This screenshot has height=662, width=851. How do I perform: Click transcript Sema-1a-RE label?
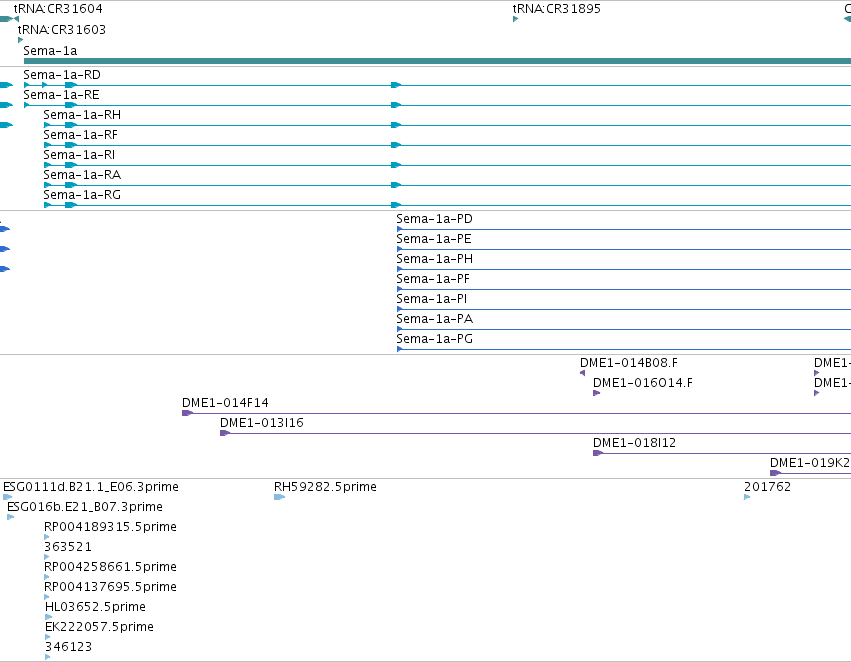(x=61, y=95)
